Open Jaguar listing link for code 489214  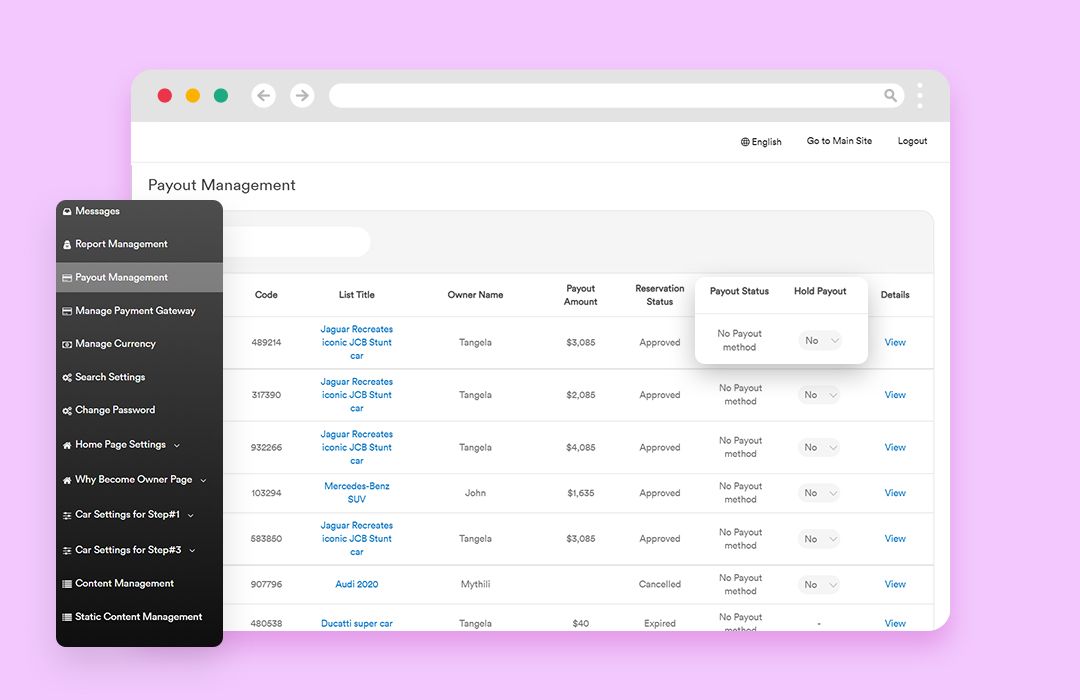357,342
